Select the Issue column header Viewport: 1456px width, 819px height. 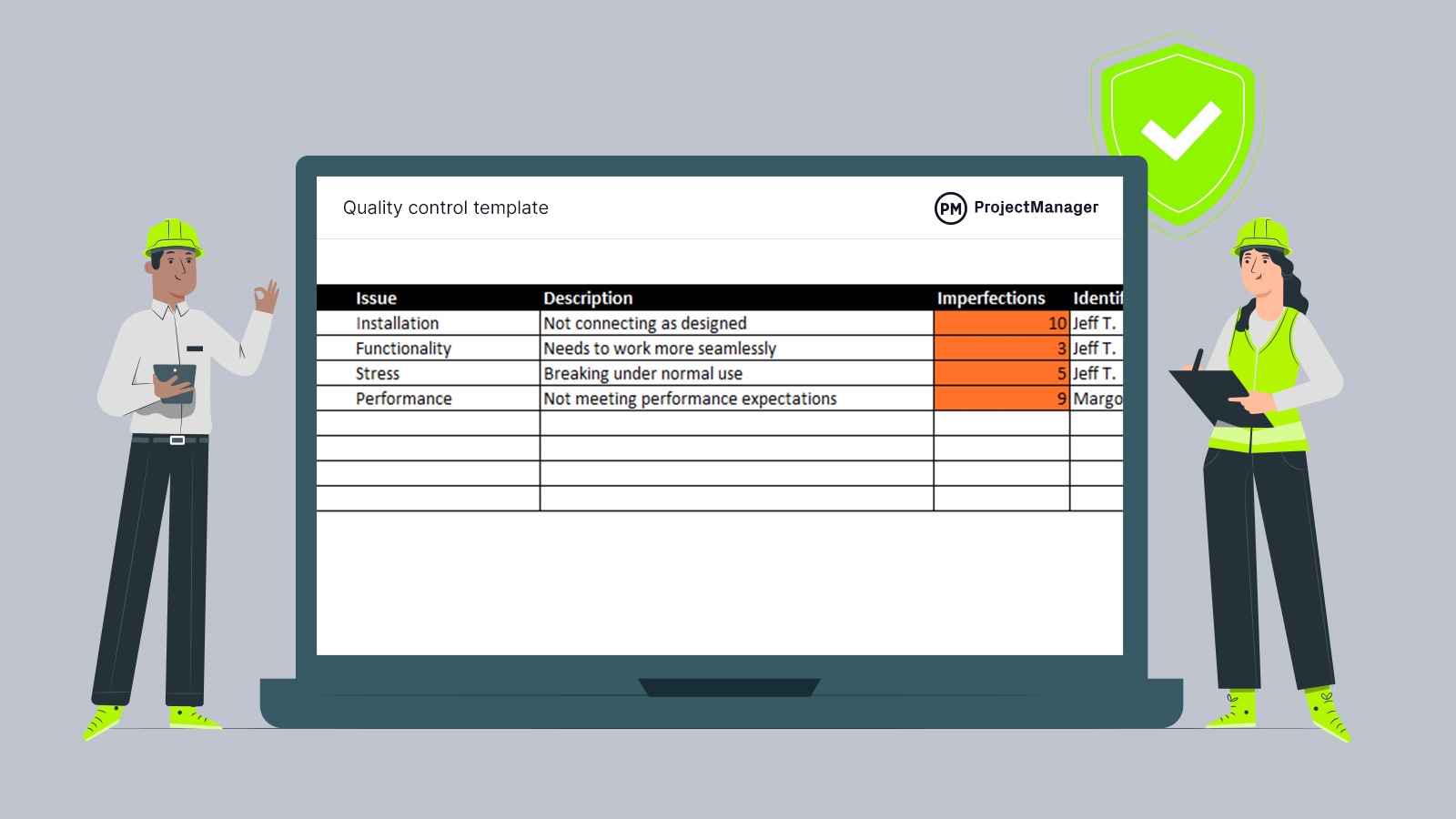point(376,298)
